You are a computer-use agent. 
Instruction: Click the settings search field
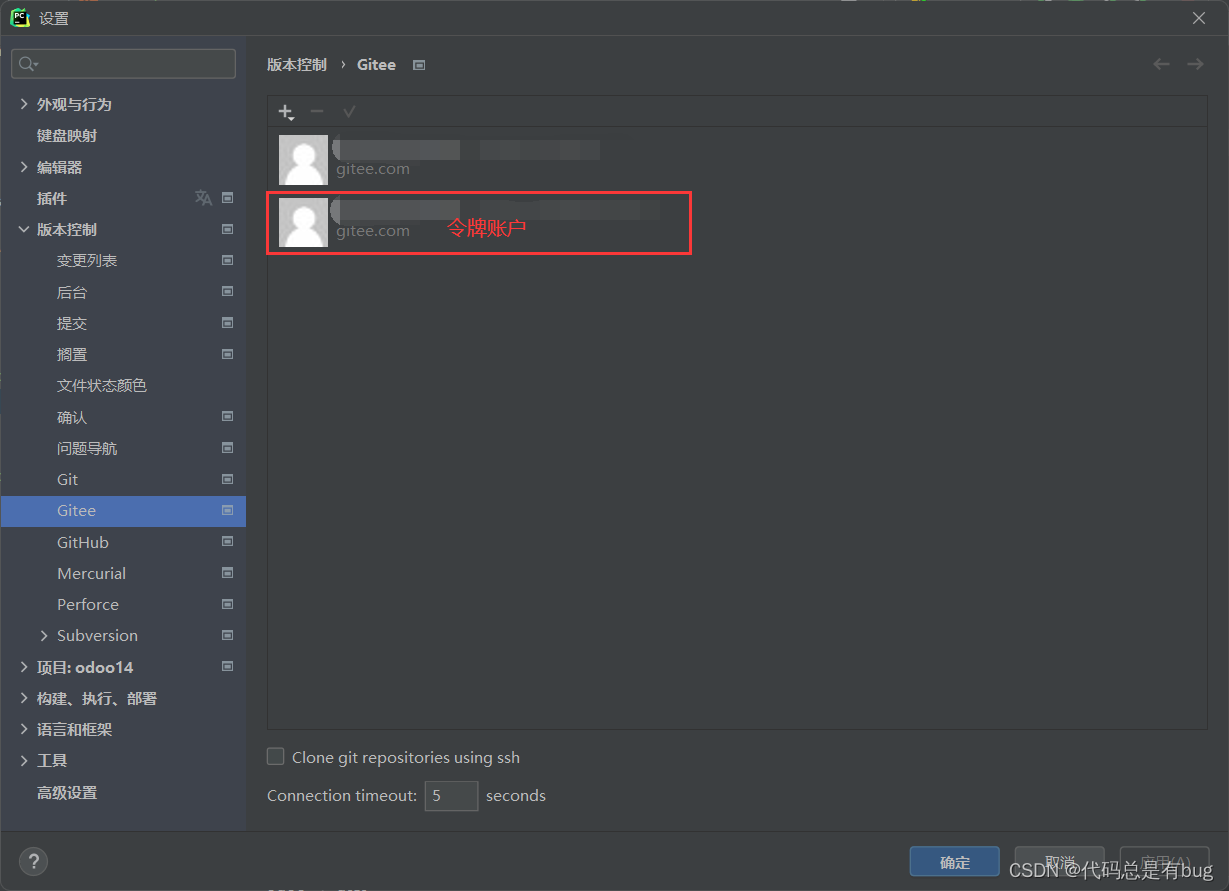(x=124, y=64)
